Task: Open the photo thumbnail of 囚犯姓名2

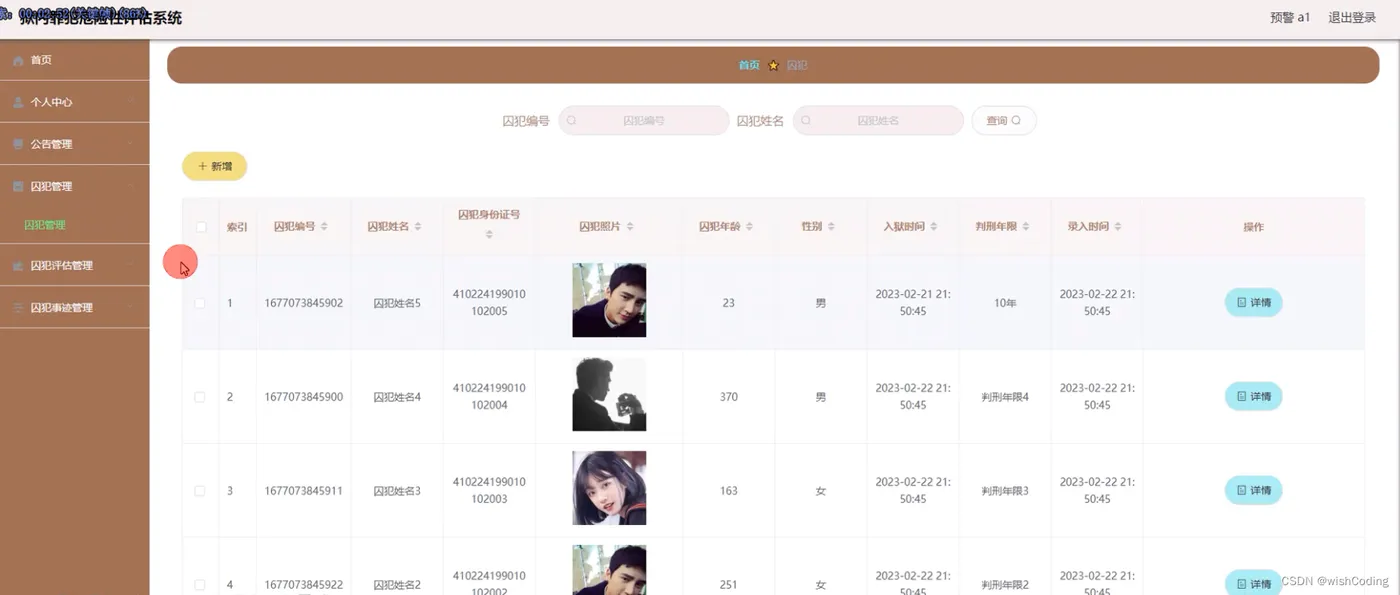Action: pos(609,570)
